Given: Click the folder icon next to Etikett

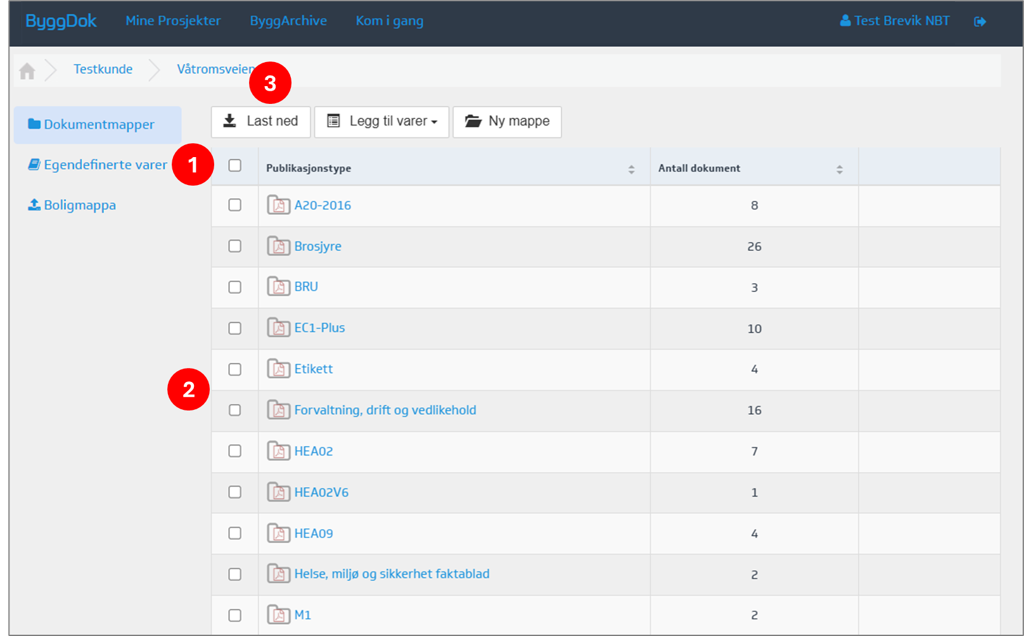Looking at the screenshot, I should pos(277,369).
